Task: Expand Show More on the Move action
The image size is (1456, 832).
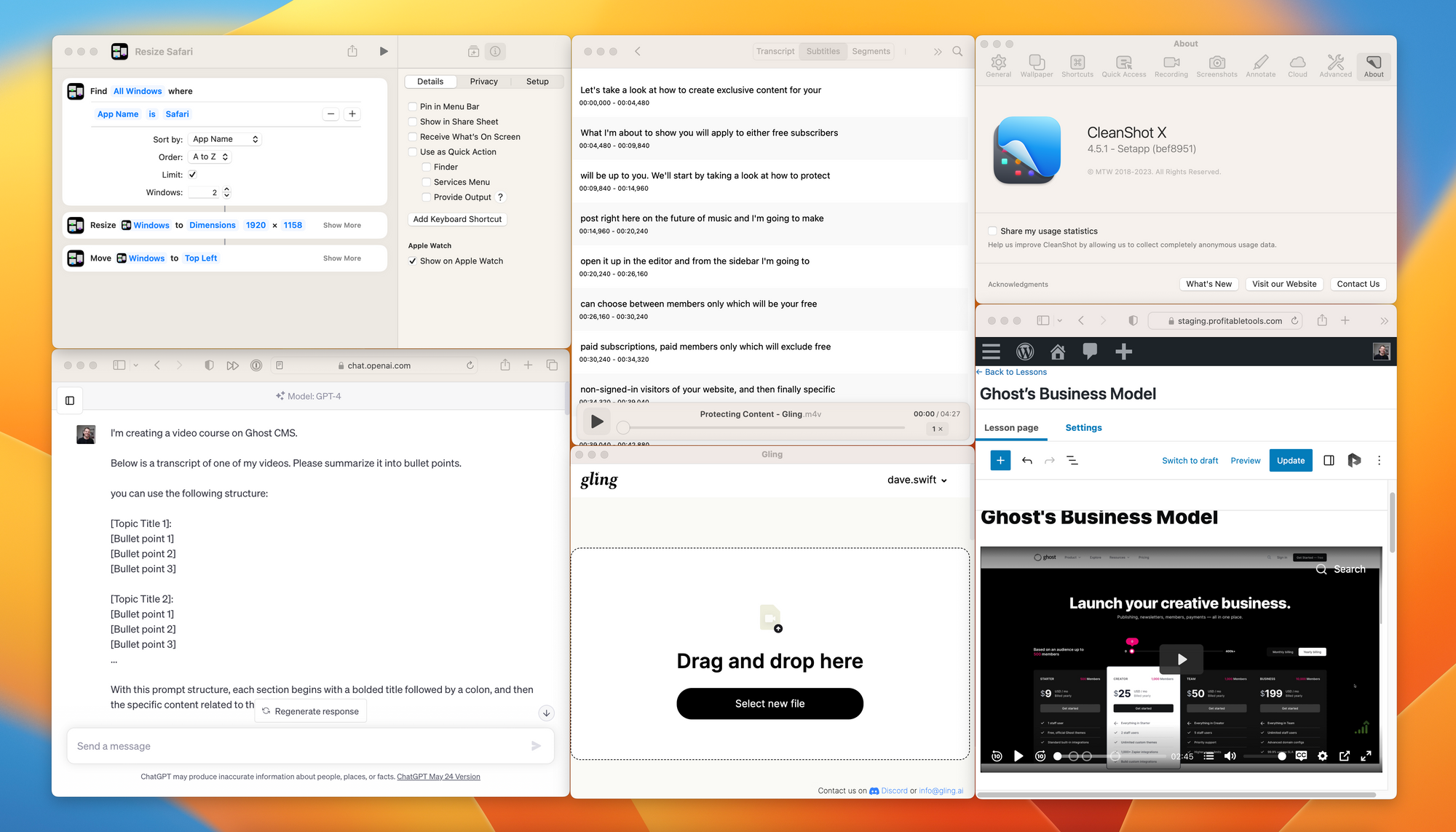Action: (x=342, y=258)
